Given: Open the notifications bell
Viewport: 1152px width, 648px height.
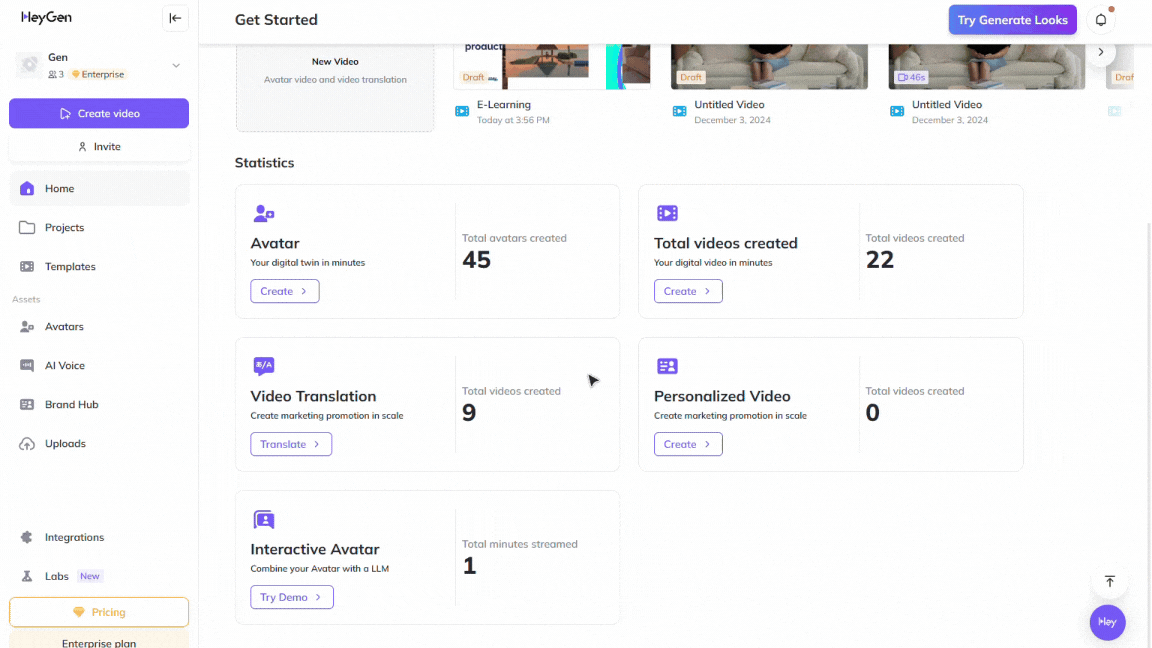Looking at the screenshot, I should click(x=1101, y=20).
